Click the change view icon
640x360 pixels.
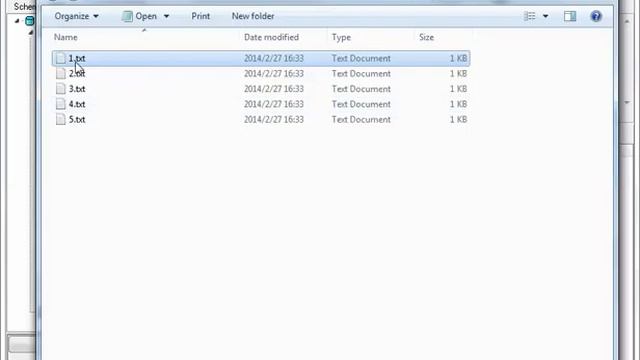tap(529, 16)
